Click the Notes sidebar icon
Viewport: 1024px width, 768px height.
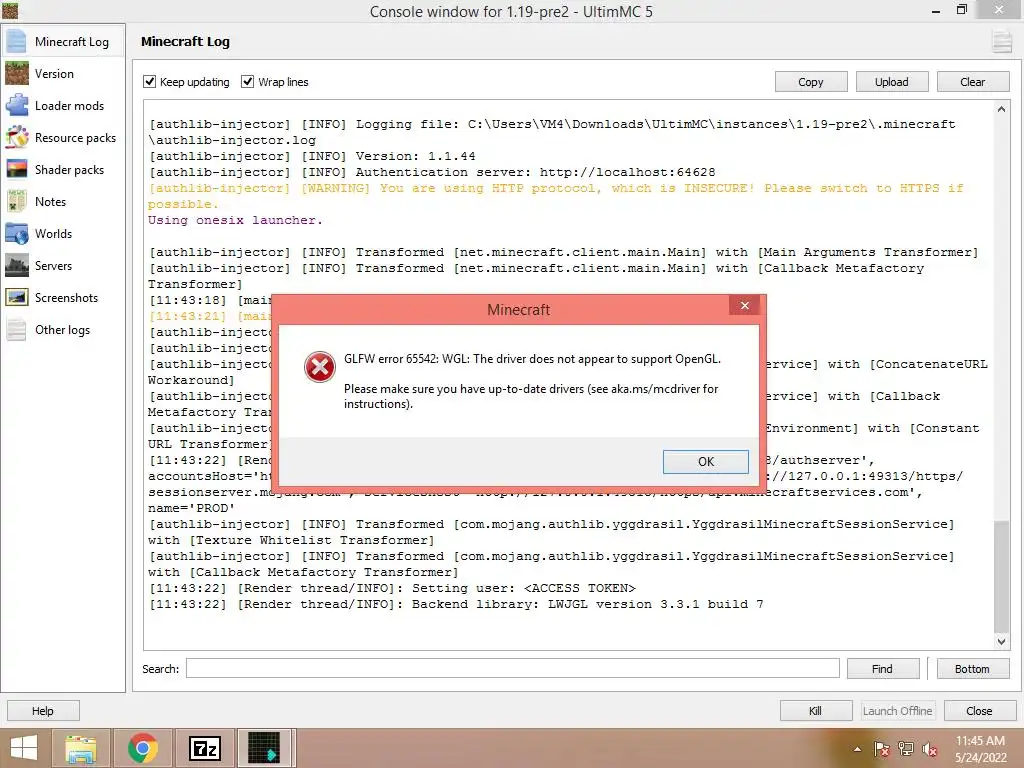[x=16, y=201]
